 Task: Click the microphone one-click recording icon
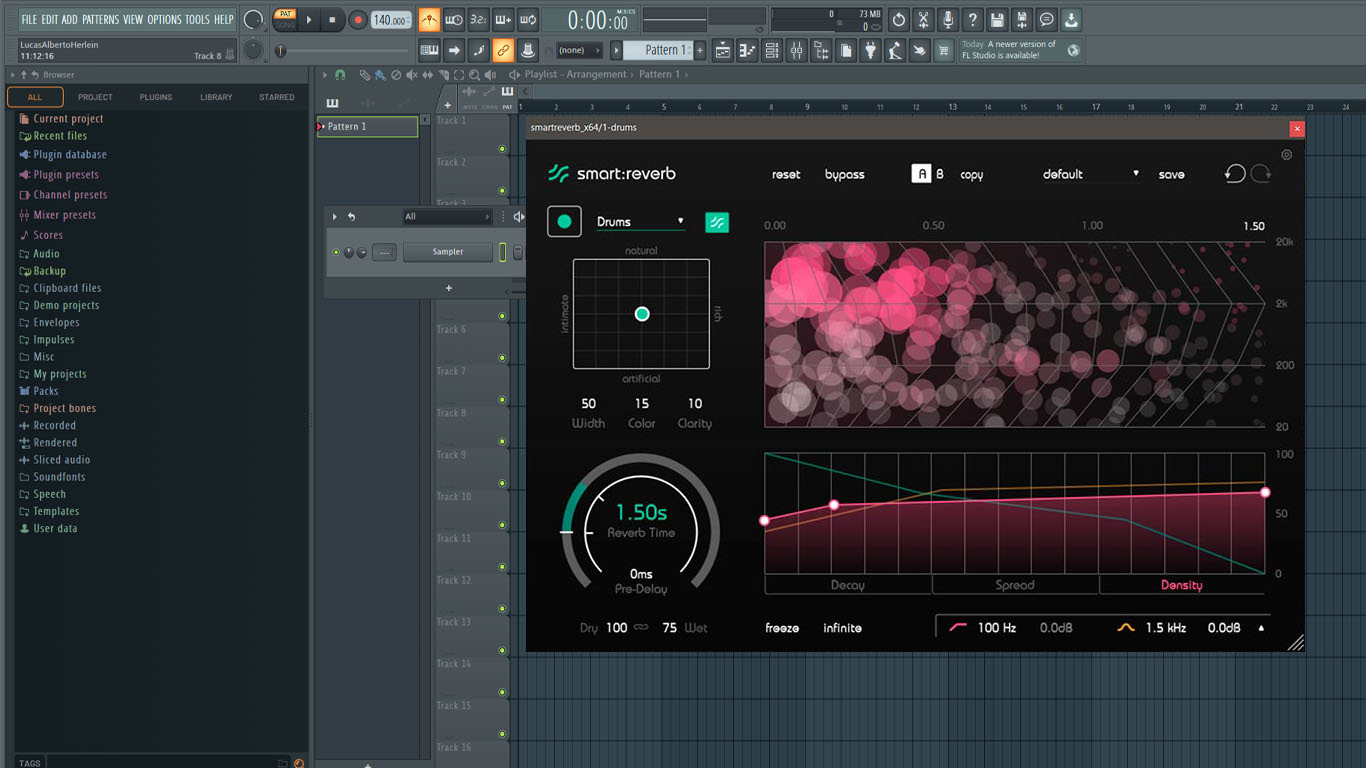(948, 20)
